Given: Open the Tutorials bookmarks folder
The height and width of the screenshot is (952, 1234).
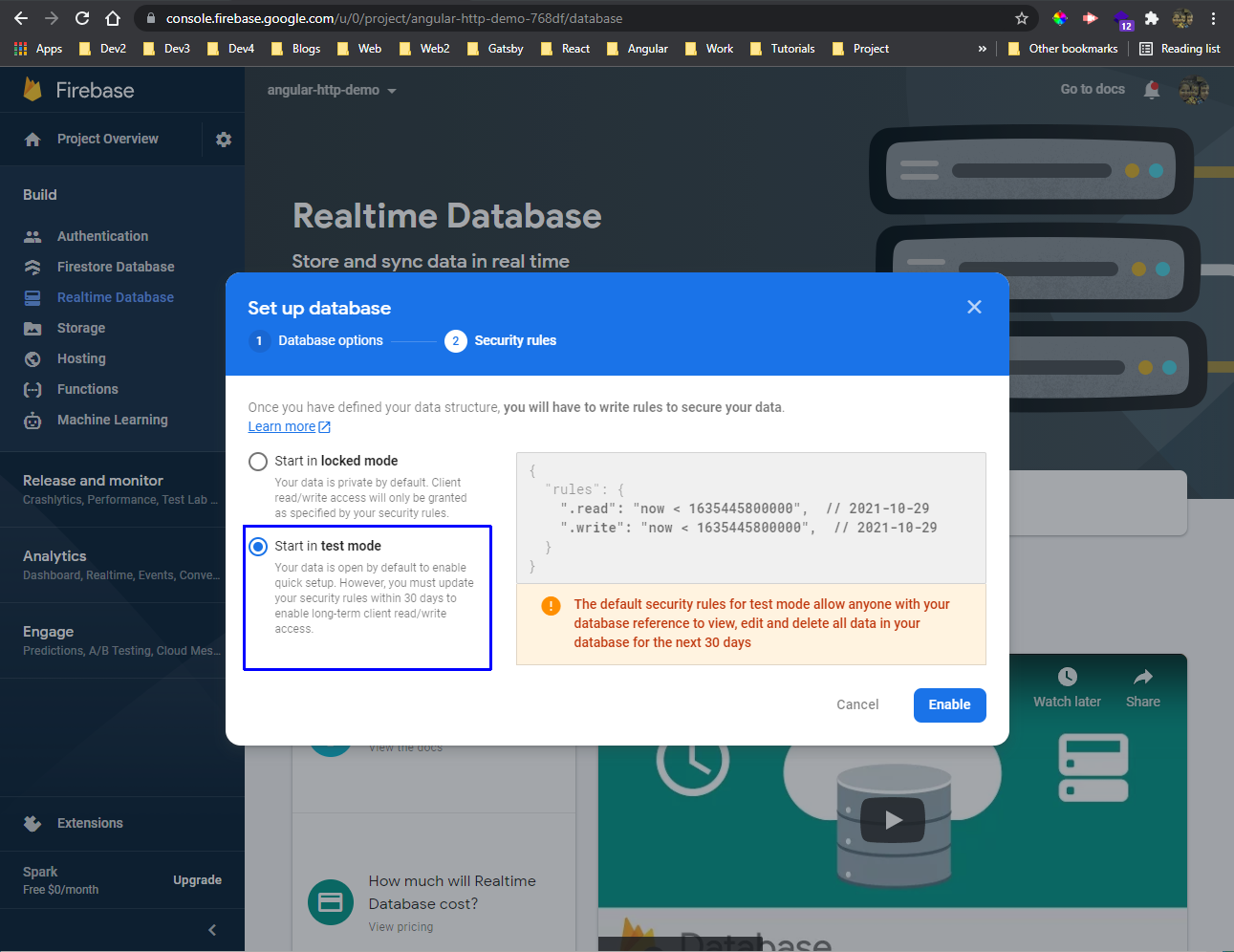Looking at the screenshot, I should coord(783,49).
